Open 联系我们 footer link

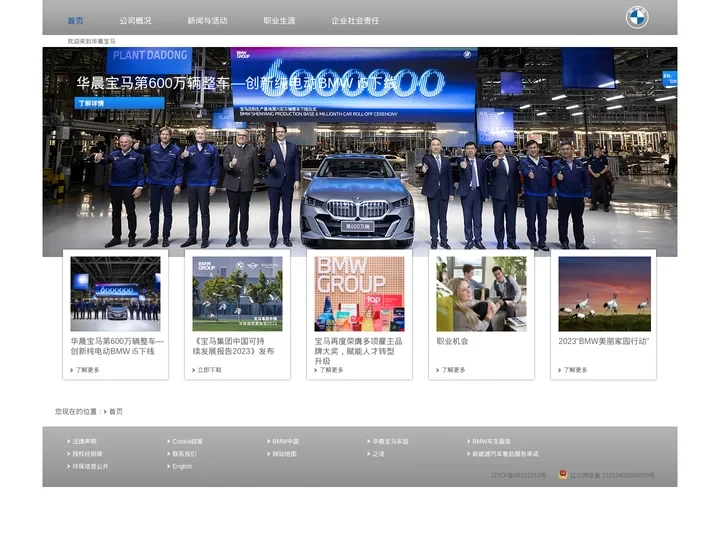click(185, 454)
